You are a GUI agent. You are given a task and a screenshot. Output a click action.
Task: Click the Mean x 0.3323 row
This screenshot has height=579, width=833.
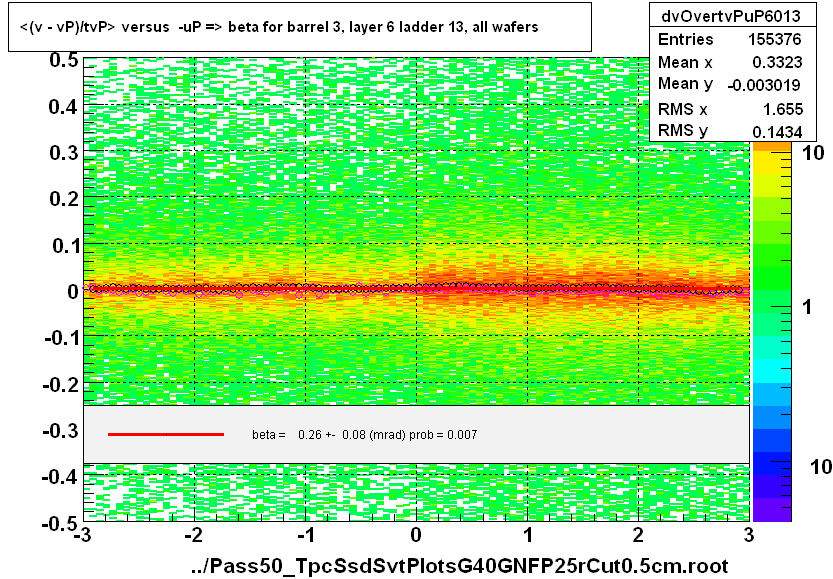click(x=729, y=62)
